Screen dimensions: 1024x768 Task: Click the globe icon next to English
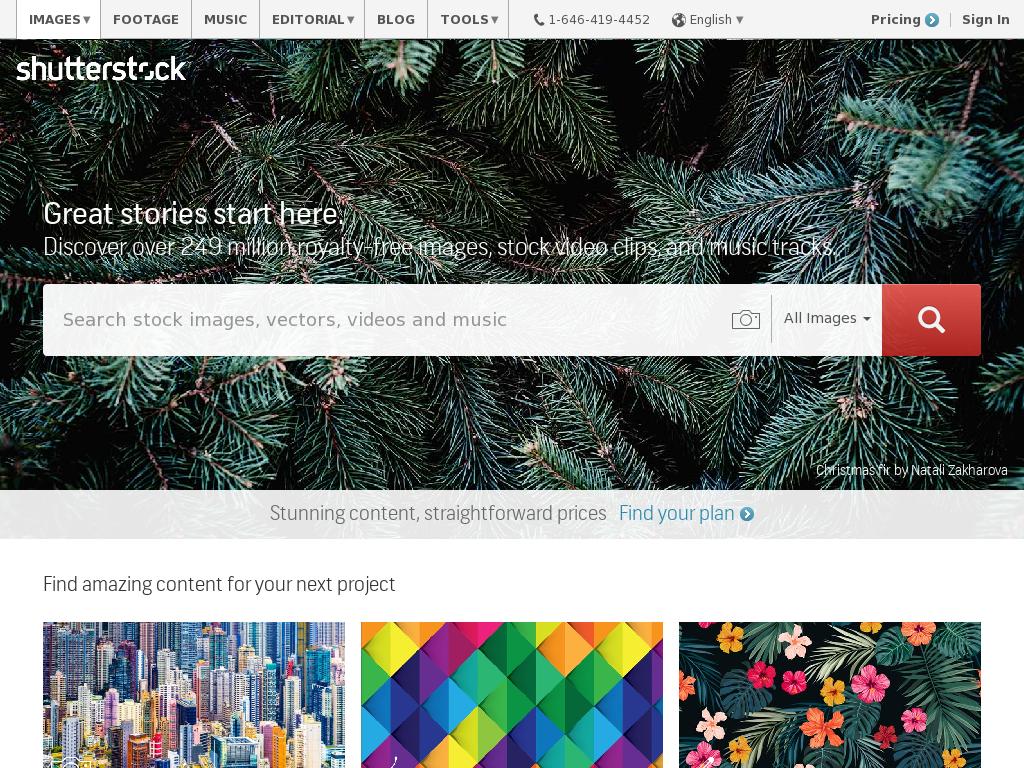tap(679, 20)
